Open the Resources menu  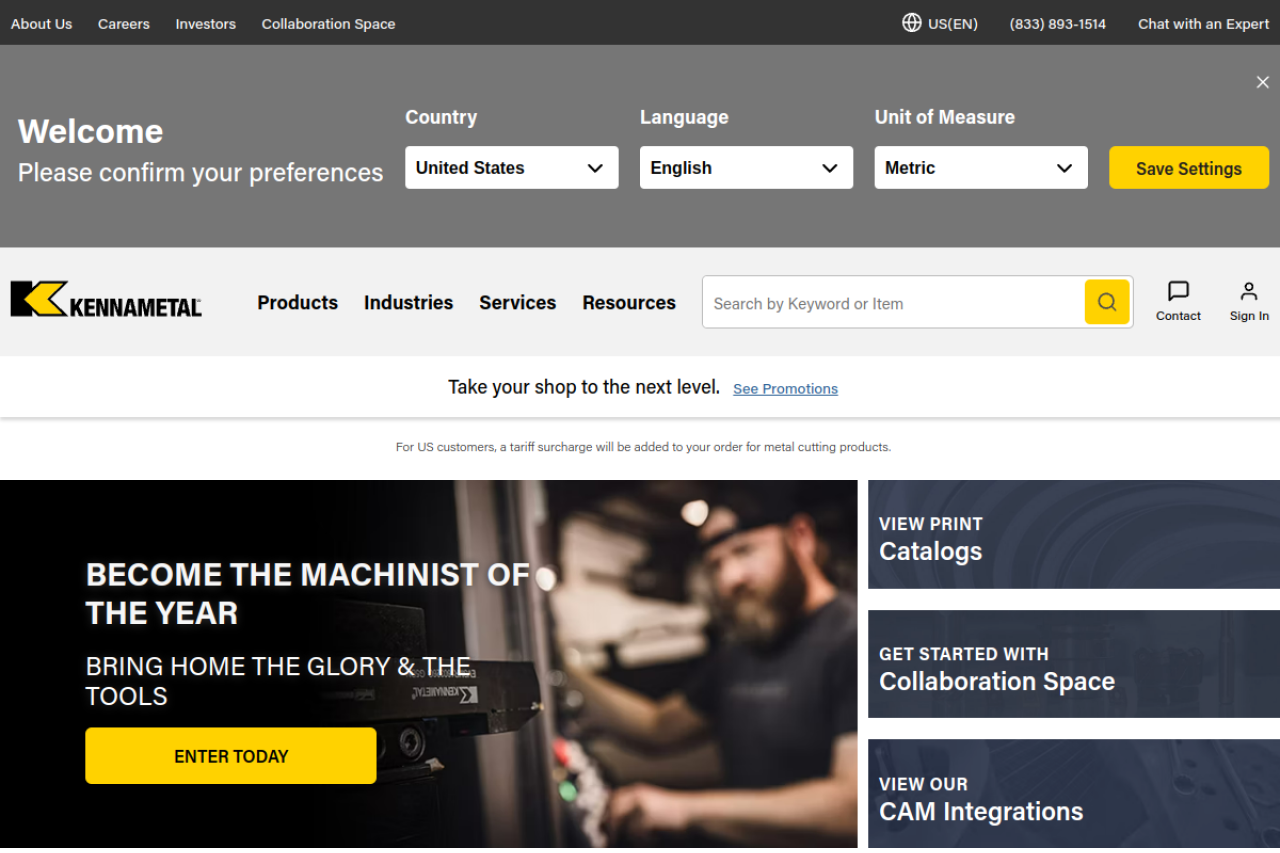[629, 302]
